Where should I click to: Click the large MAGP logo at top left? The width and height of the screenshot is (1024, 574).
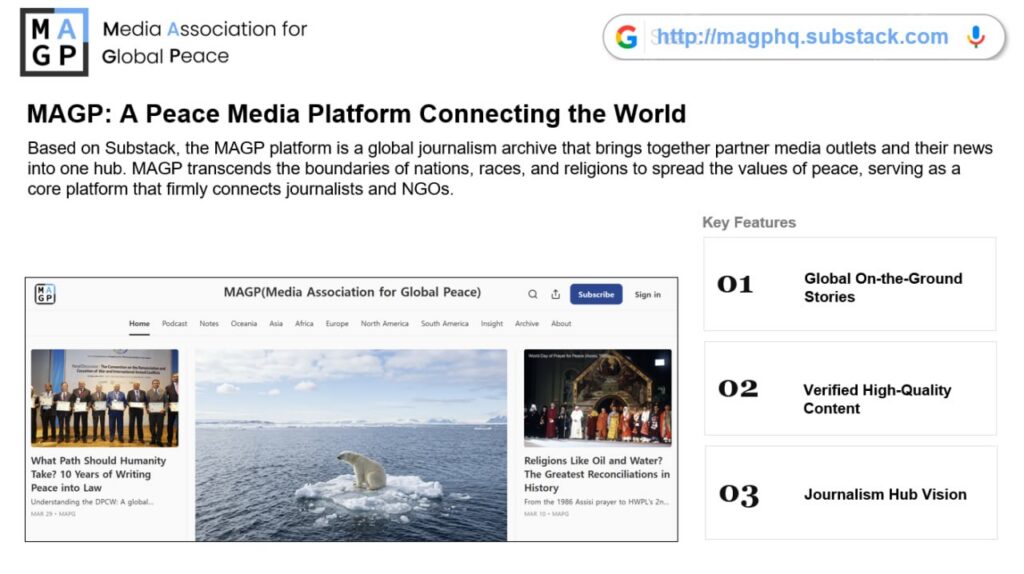click(54, 42)
